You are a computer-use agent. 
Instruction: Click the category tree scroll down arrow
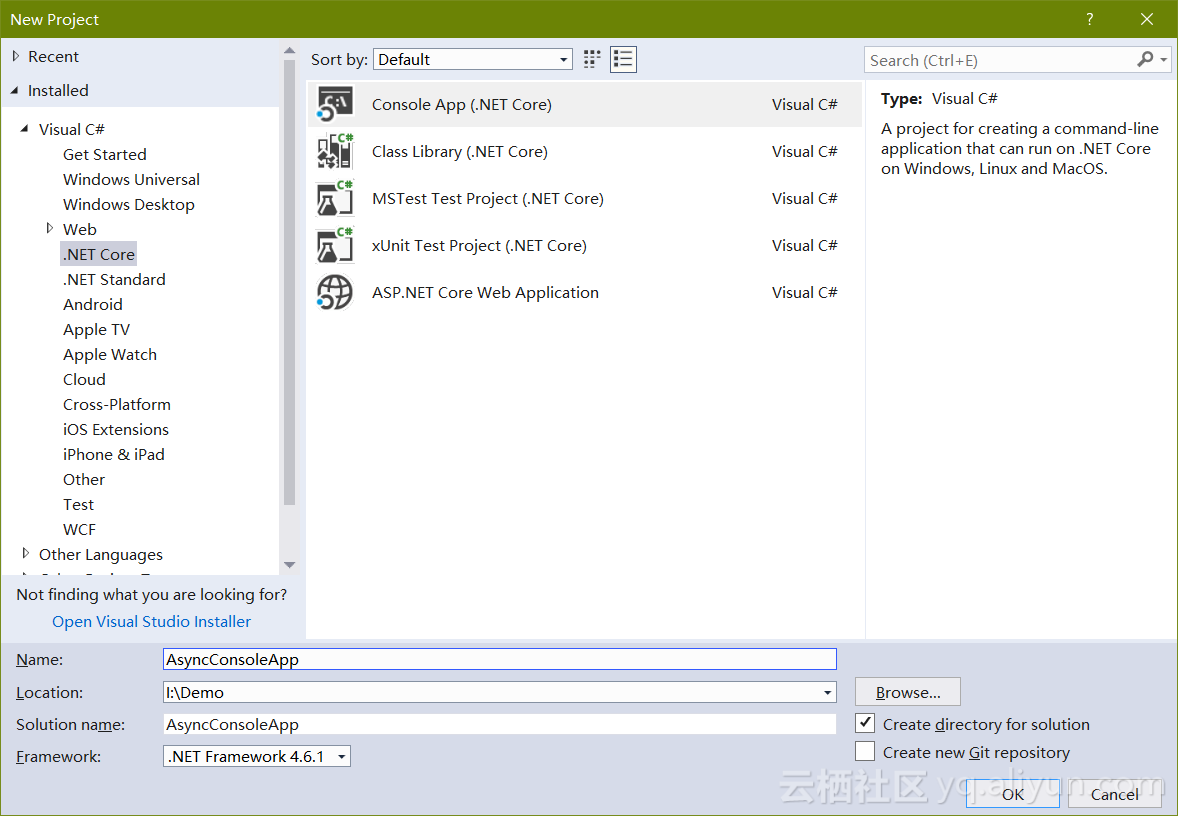tap(289, 564)
